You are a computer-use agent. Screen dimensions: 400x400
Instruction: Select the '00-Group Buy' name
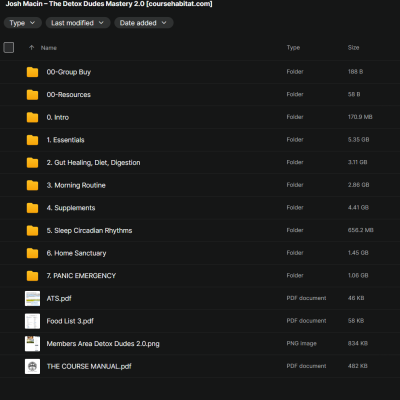69,72
